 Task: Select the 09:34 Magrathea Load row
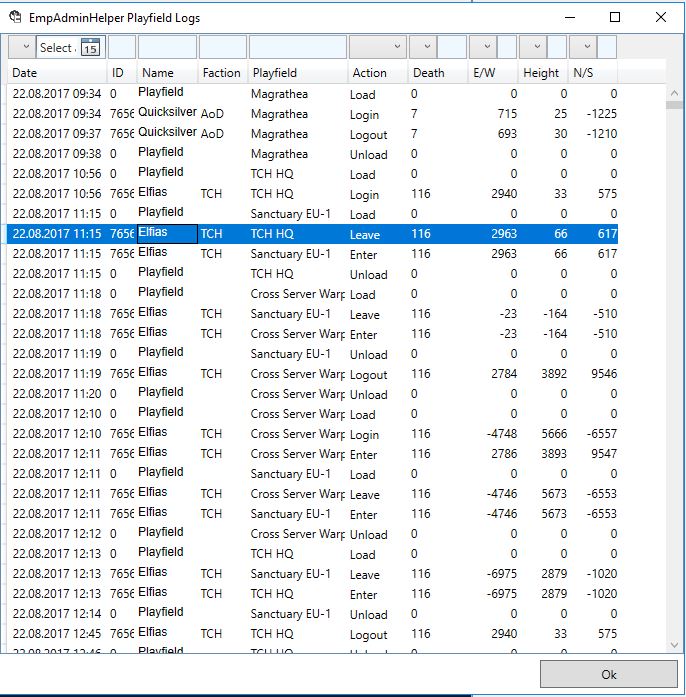(x=313, y=94)
